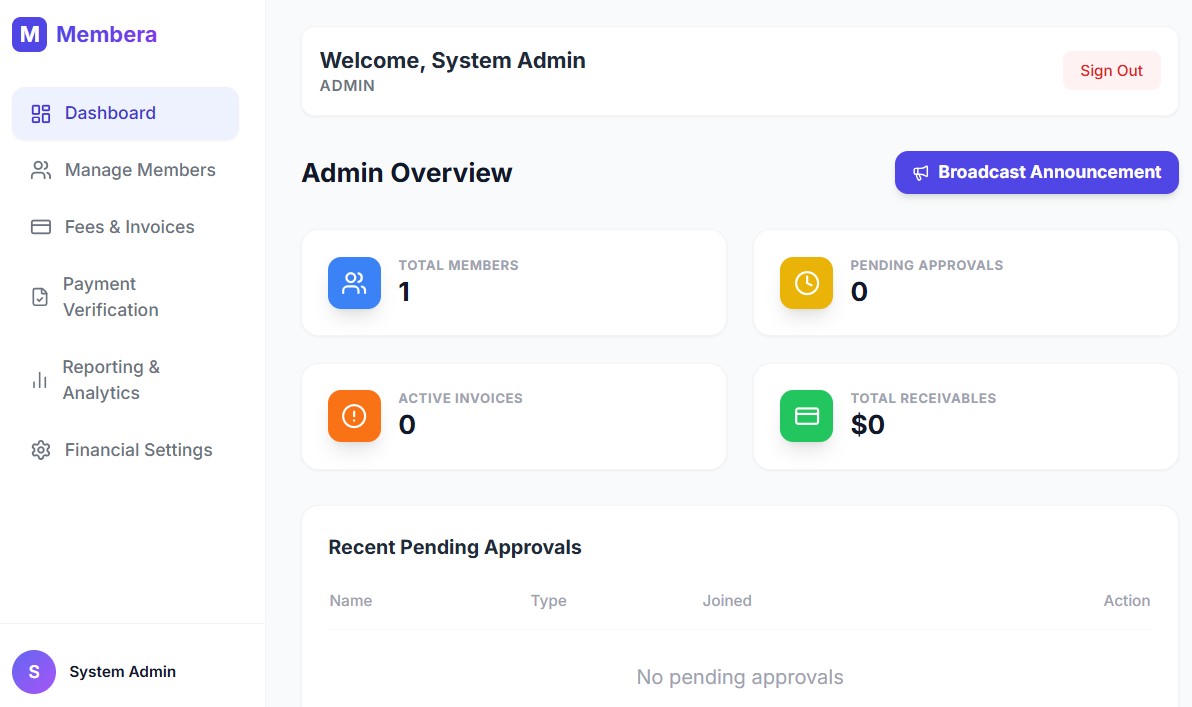Click the System Admin avatar circle

(34, 672)
